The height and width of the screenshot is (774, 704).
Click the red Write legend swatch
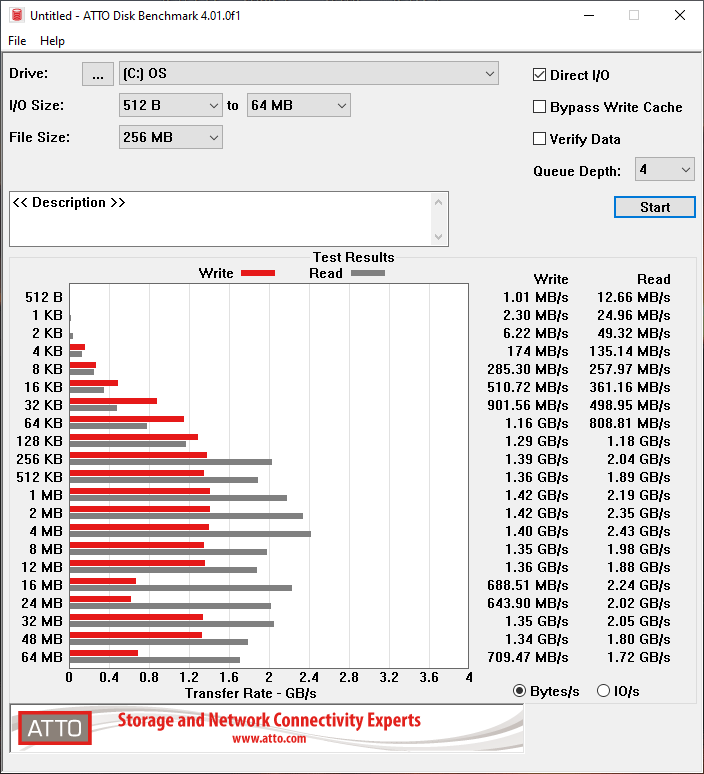click(258, 273)
